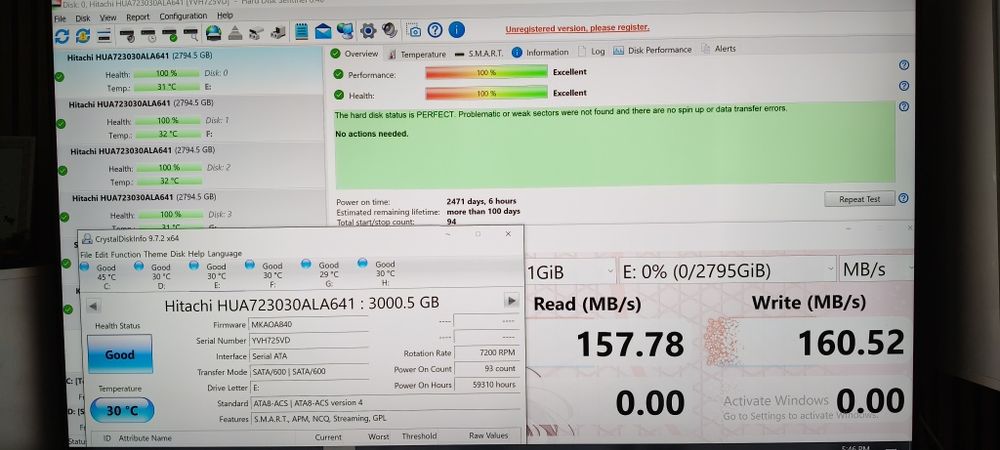Open the Edit menu in CrystalDiskInfo

click(x=101, y=255)
